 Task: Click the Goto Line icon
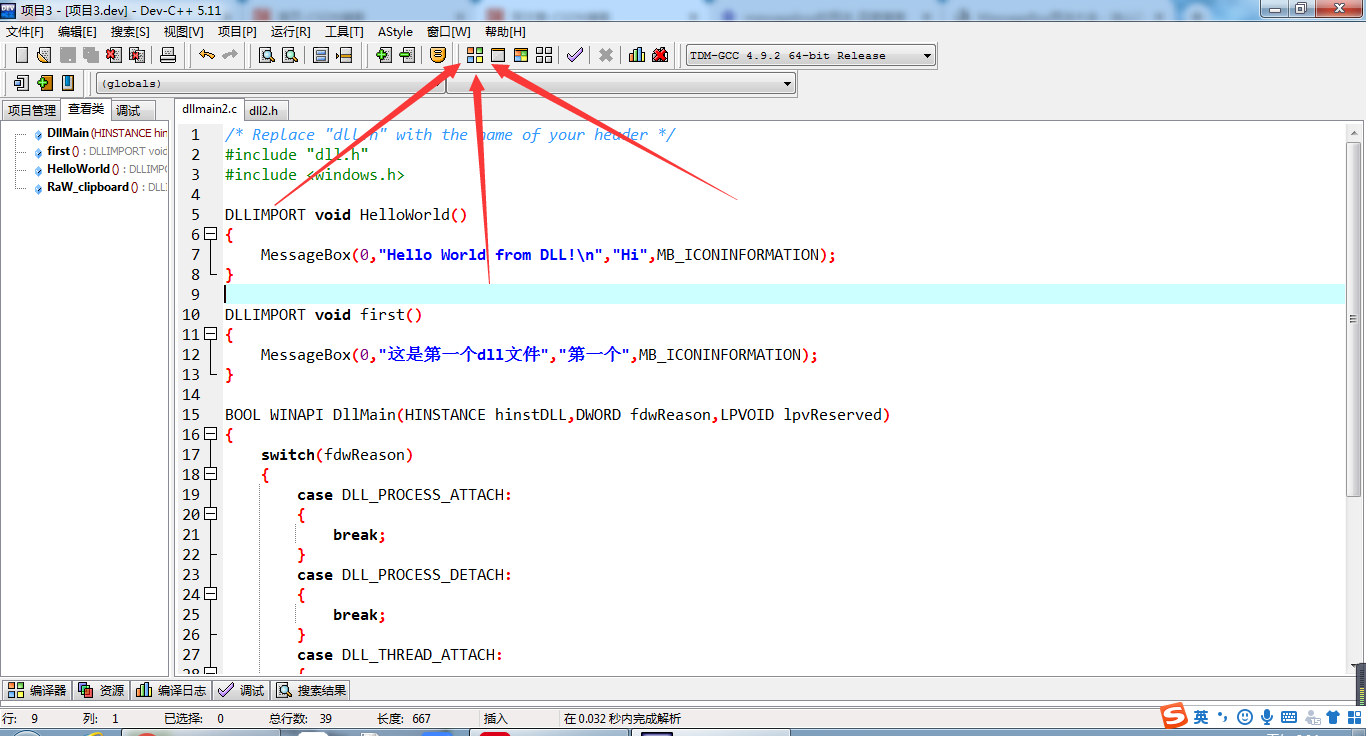click(344, 55)
